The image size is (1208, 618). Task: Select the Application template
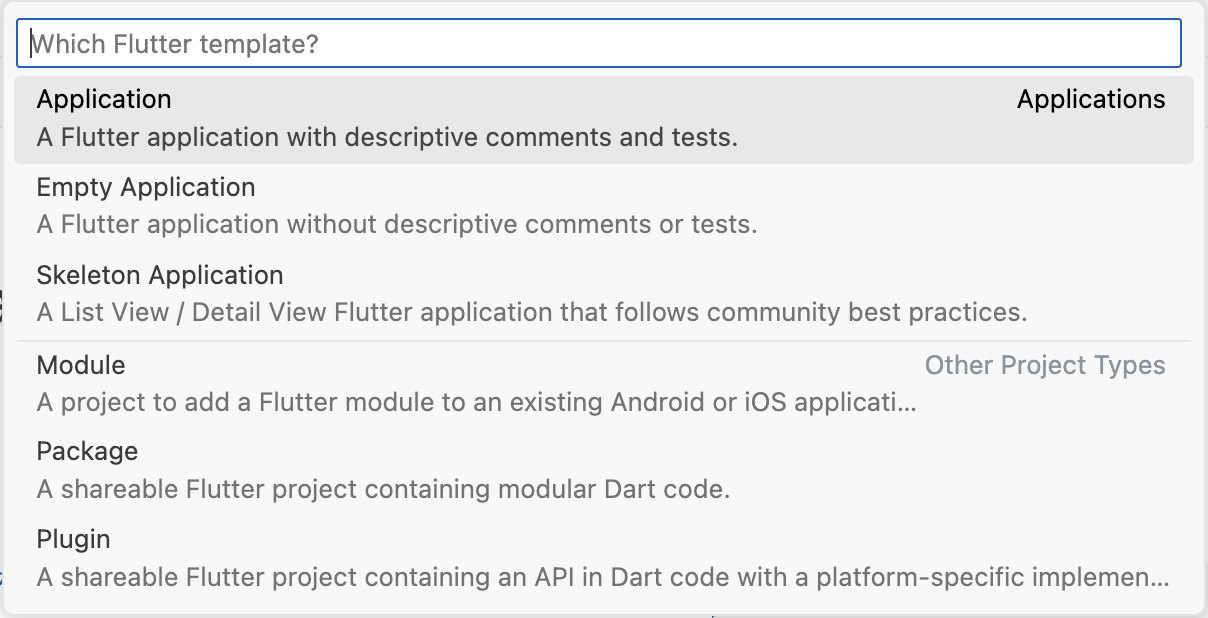104,100
